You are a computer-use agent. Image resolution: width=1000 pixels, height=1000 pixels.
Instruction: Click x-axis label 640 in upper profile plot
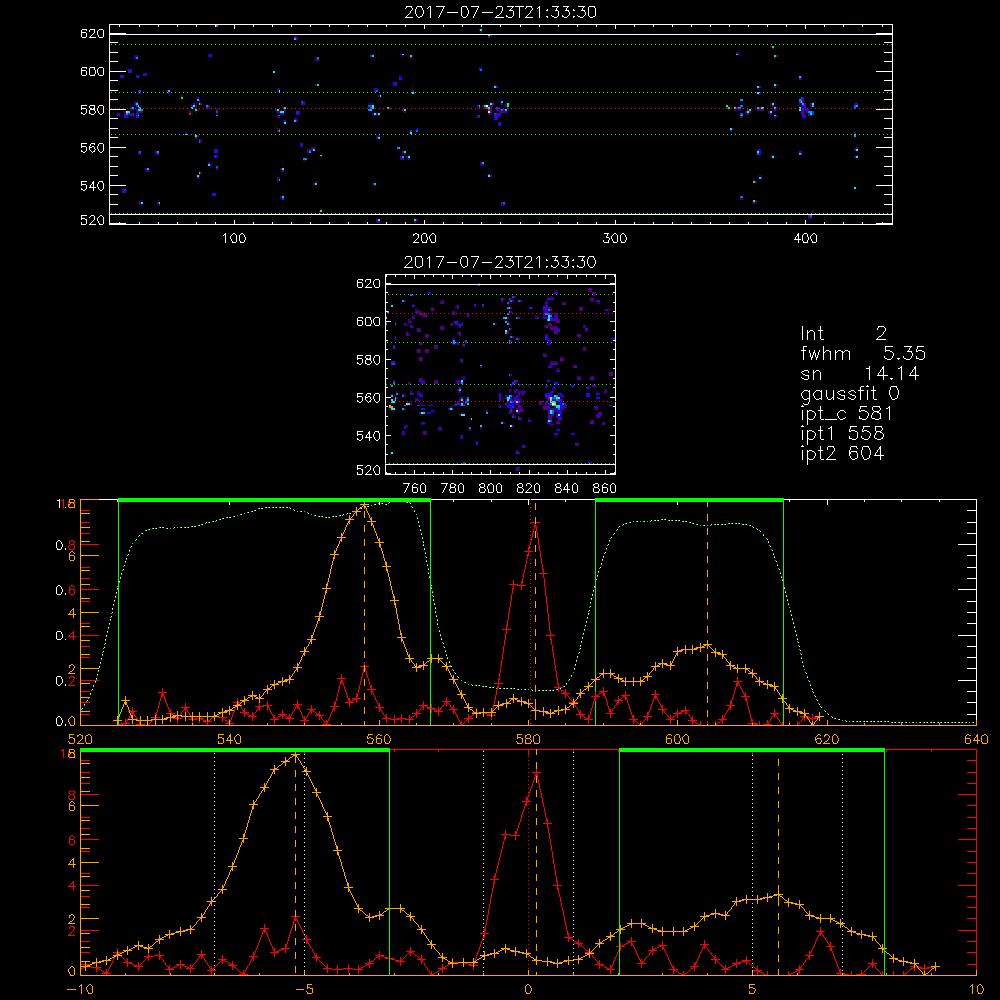pyautogui.click(x=976, y=740)
